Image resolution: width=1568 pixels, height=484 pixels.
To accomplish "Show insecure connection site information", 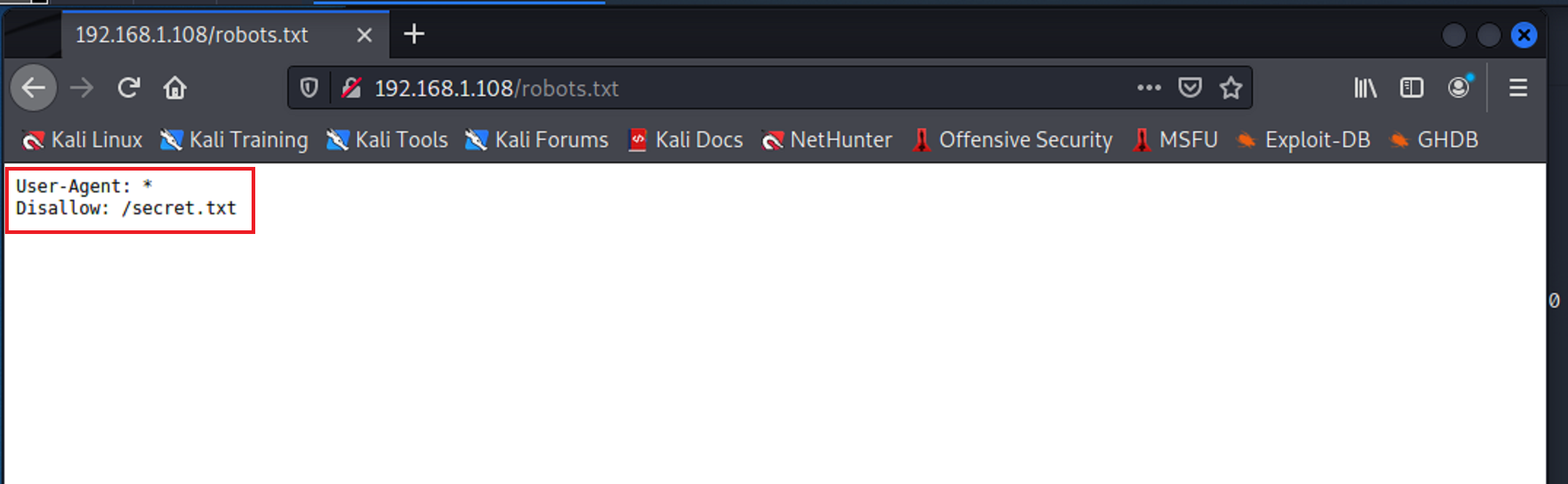I will [352, 88].
